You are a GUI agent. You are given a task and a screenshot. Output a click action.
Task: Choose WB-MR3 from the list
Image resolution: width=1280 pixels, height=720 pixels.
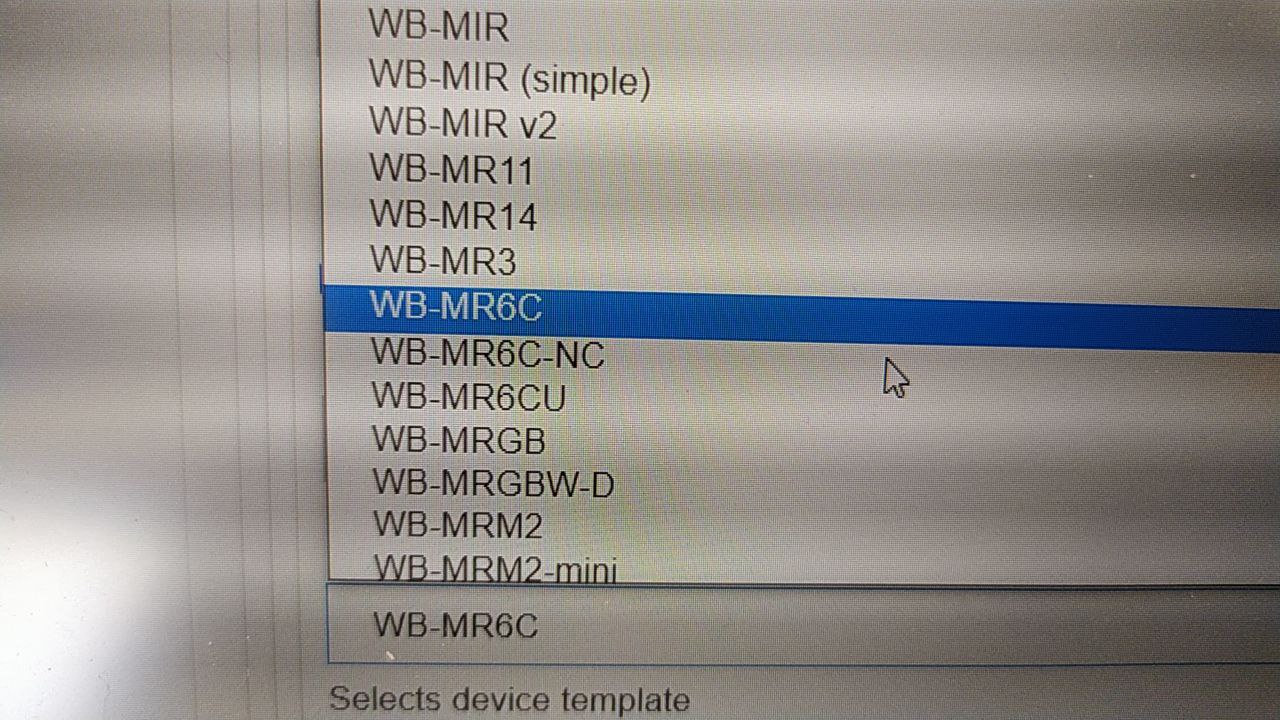click(x=443, y=261)
